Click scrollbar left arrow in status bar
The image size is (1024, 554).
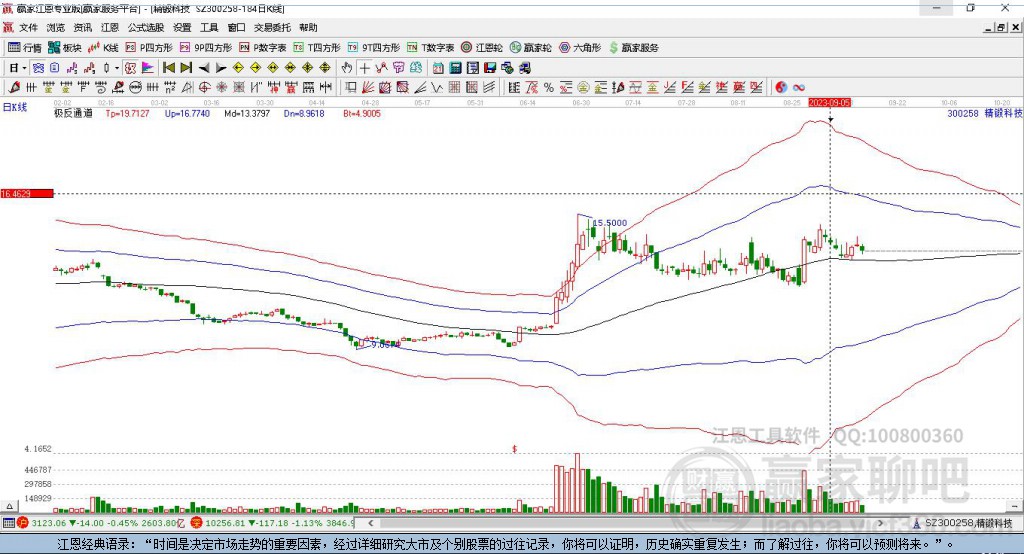(x=370, y=523)
